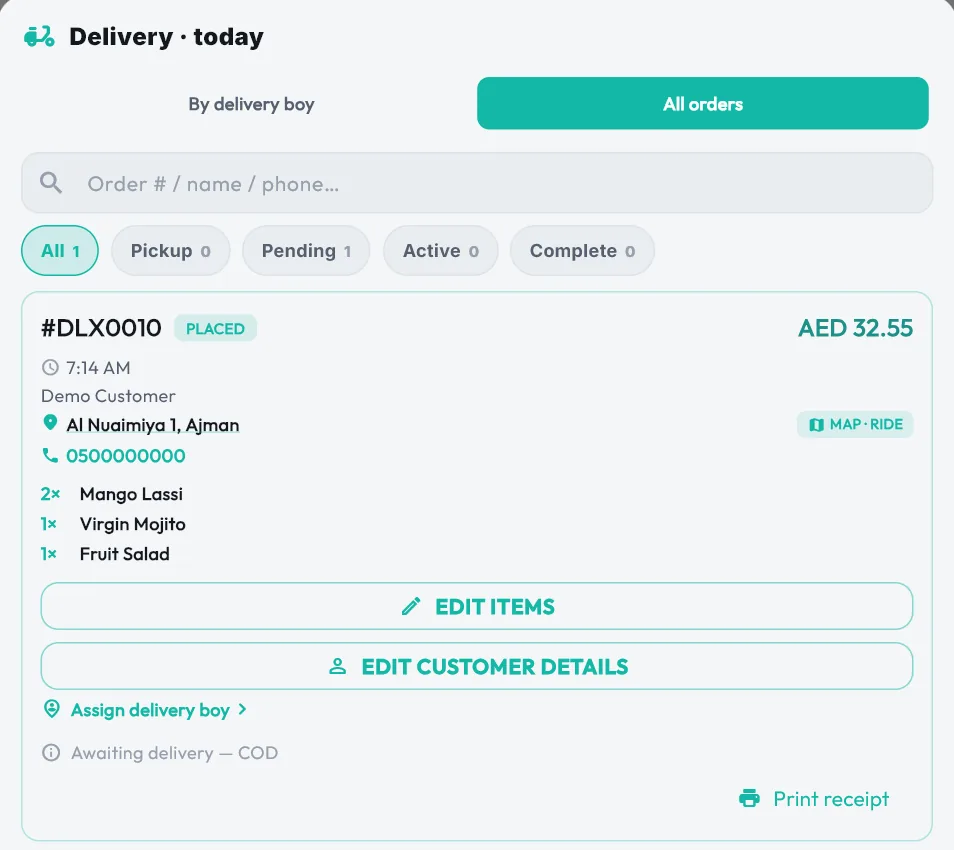Open MAP·RIDE for the address
This screenshot has height=850, width=954.
click(x=855, y=425)
